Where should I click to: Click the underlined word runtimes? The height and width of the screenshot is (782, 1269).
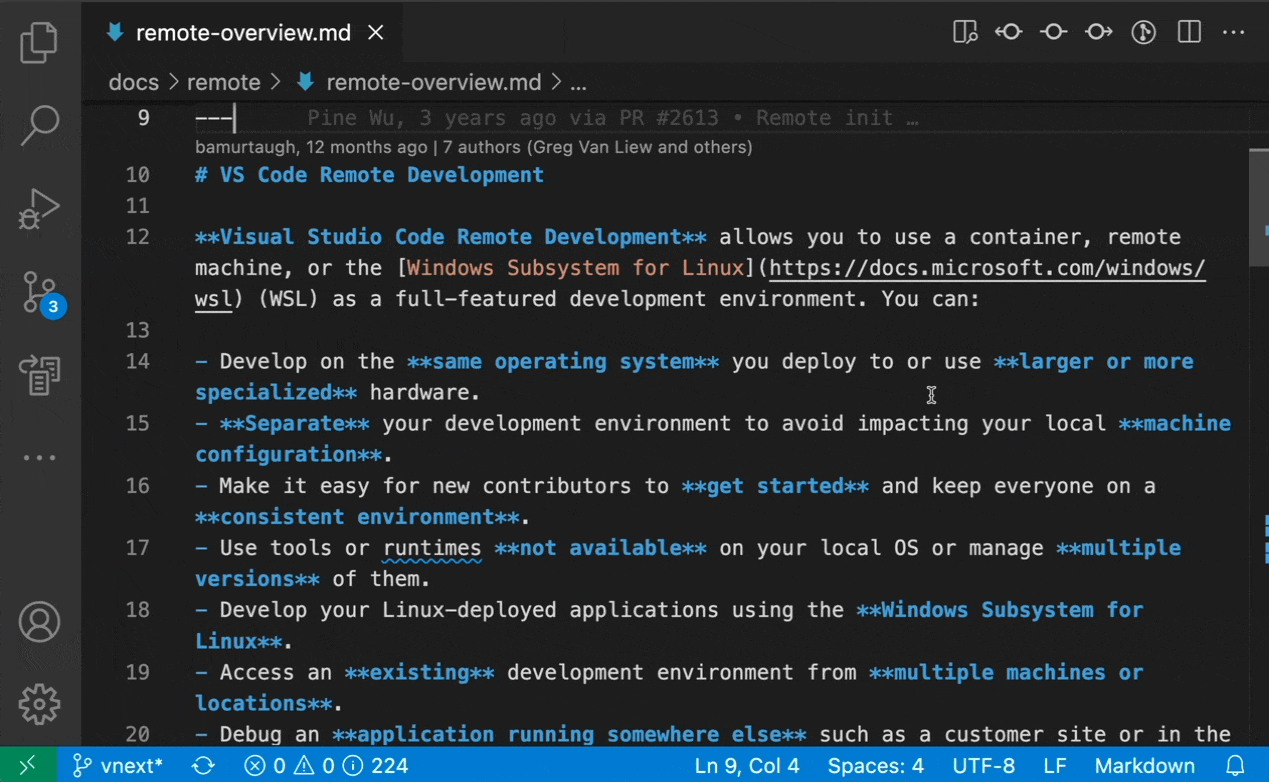432,548
